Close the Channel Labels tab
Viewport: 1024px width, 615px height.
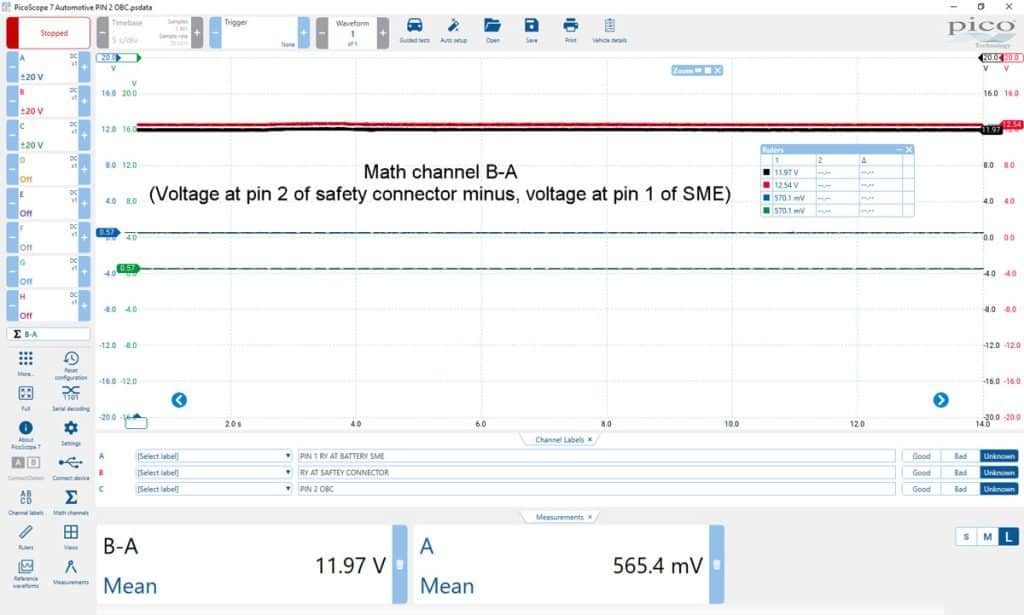click(x=590, y=439)
